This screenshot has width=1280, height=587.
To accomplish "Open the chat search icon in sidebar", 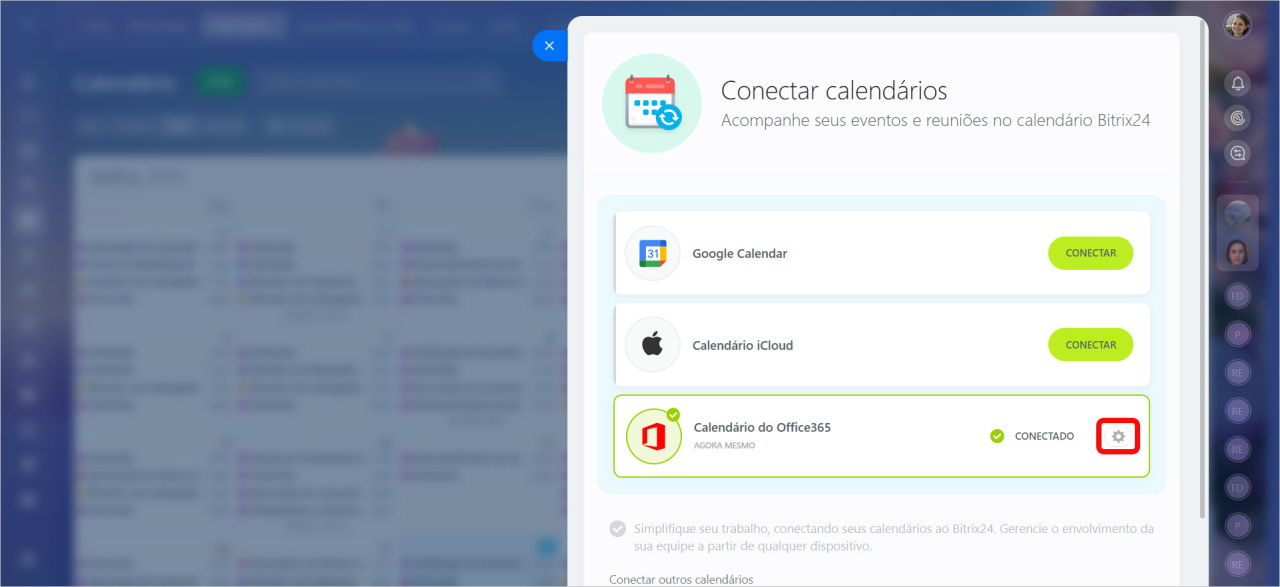I will click(x=1238, y=153).
